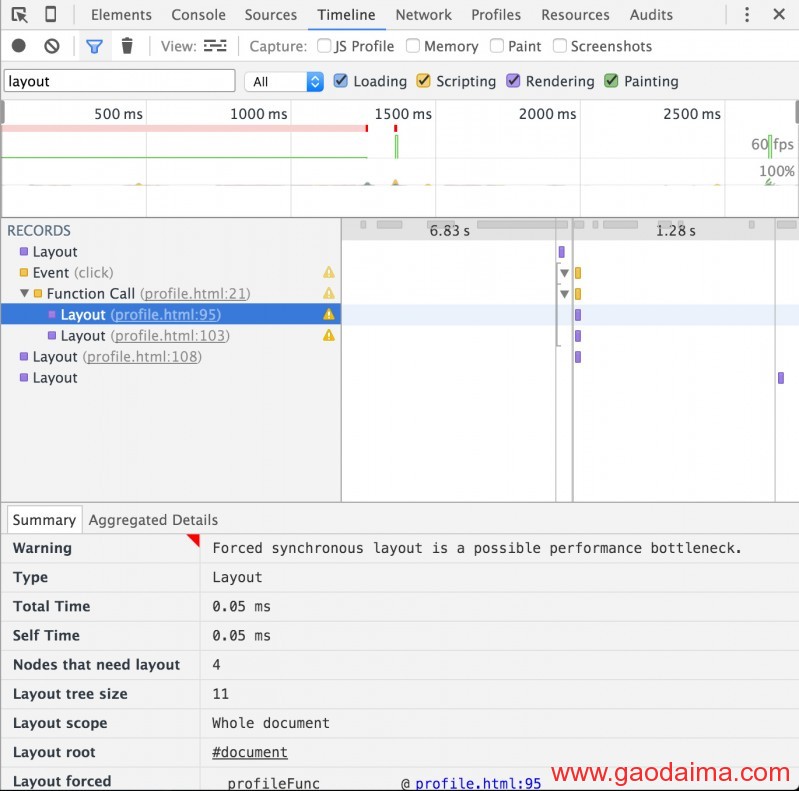Click warning icon on Event (click) row

click(x=329, y=273)
